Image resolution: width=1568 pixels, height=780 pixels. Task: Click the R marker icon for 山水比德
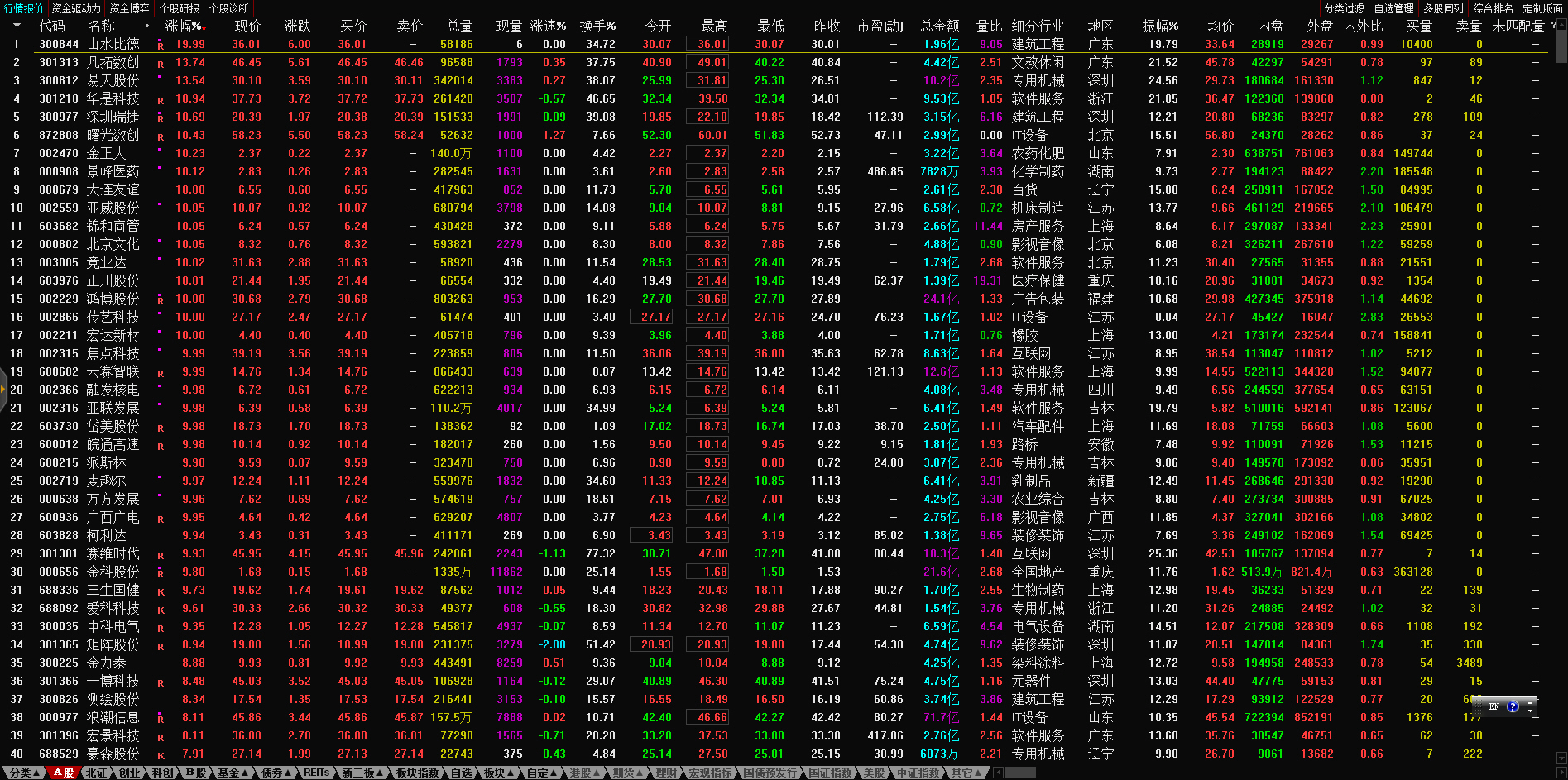click(x=161, y=45)
